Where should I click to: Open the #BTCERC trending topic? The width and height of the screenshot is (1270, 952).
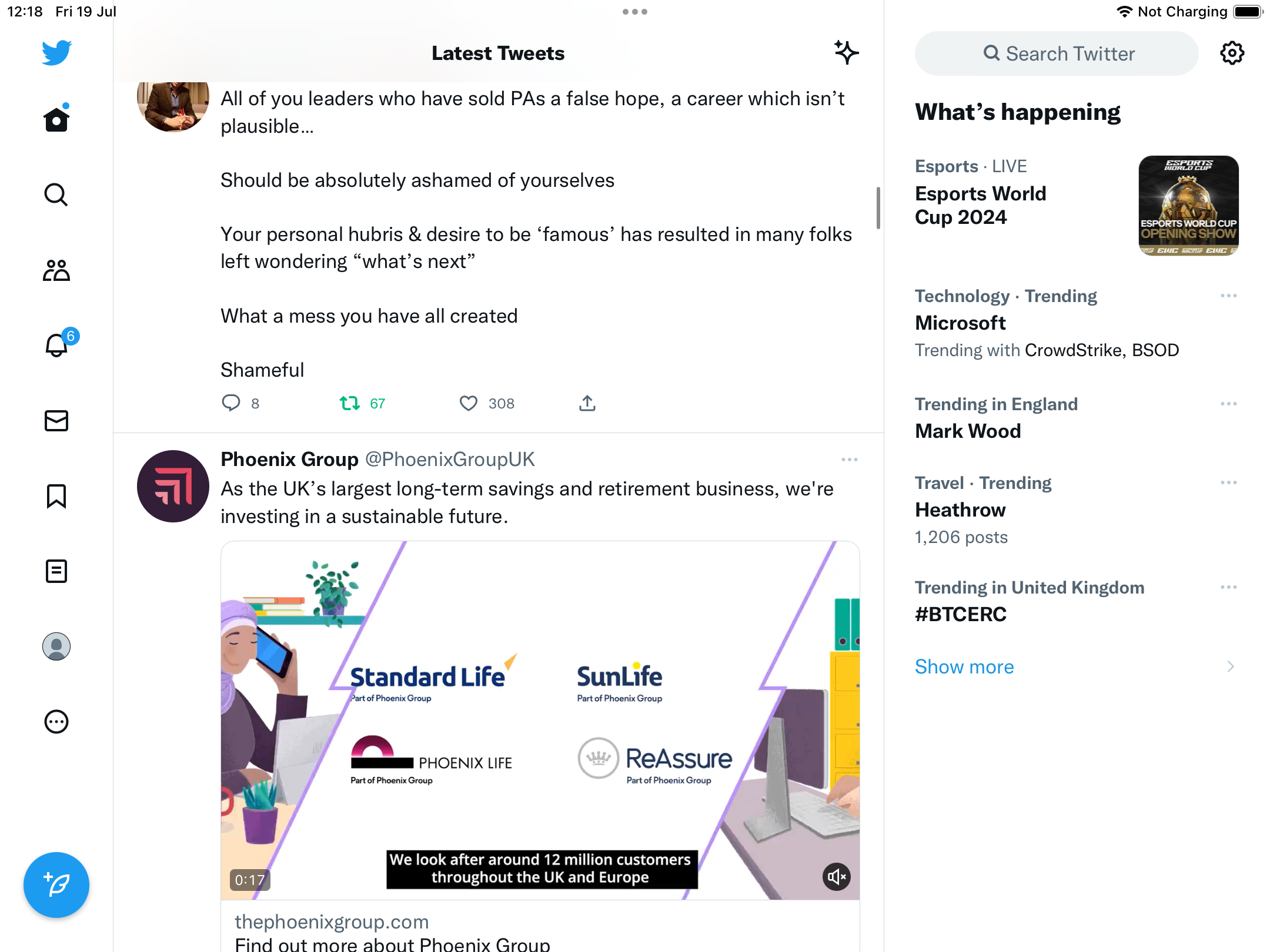(961, 614)
